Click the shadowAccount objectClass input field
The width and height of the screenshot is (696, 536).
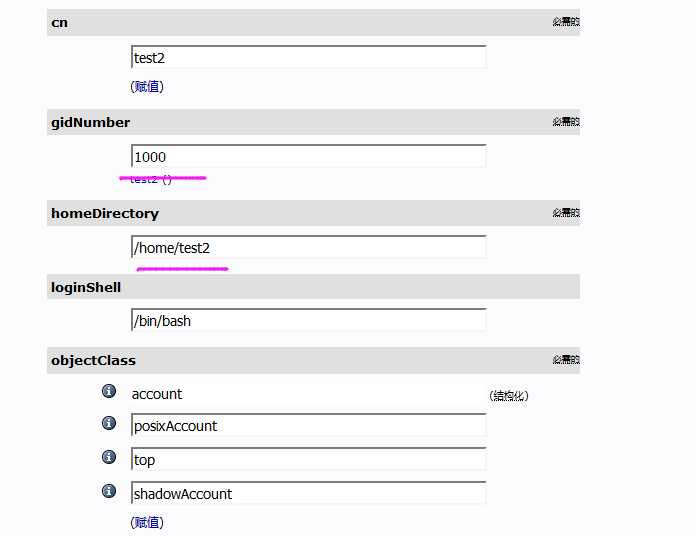pyautogui.click(x=308, y=493)
